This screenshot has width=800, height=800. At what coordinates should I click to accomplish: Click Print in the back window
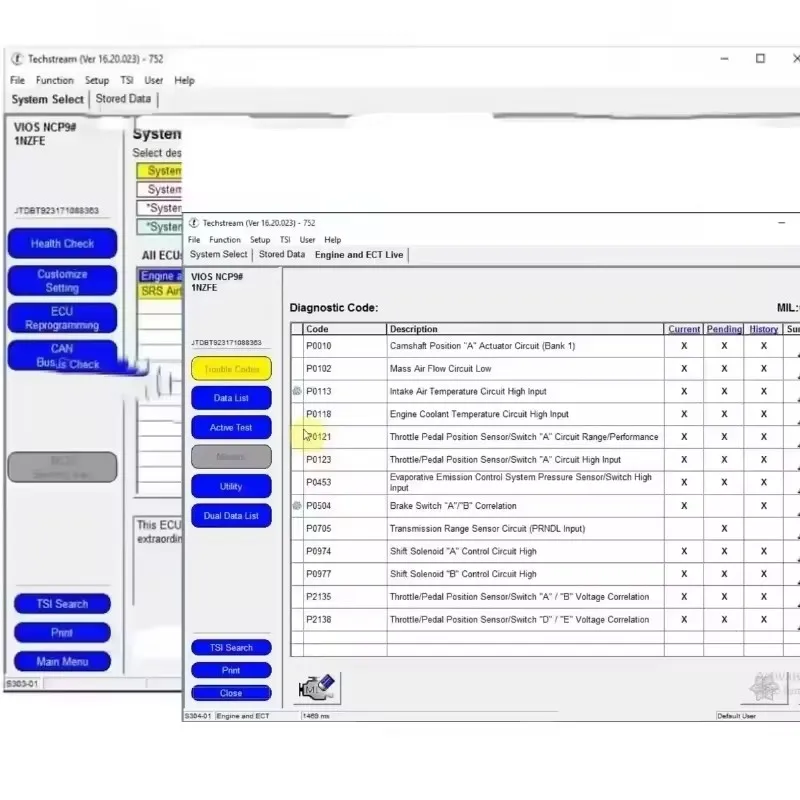pyautogui.click(x=62, y=633)
